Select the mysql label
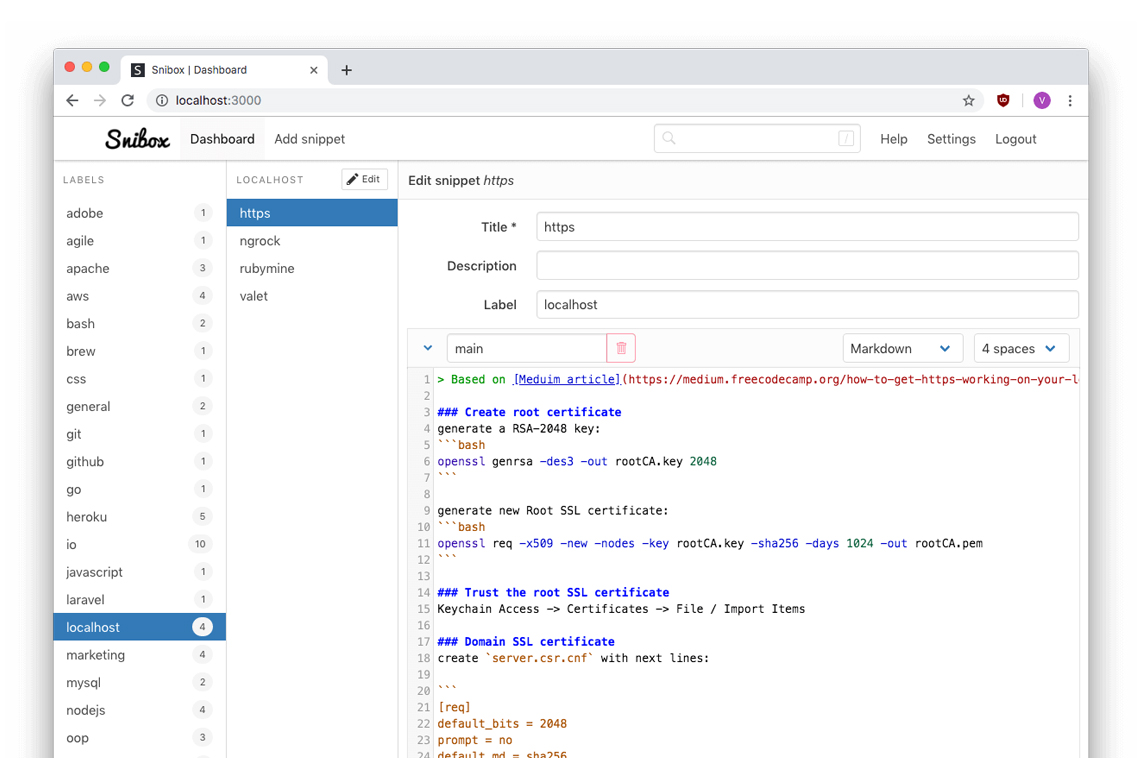This screenshot has width=1144, height=758. pyautogui.click(x=139, y=682)
